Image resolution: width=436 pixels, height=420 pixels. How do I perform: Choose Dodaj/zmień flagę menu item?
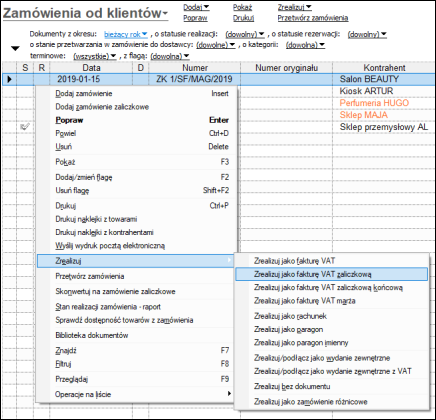137,177
